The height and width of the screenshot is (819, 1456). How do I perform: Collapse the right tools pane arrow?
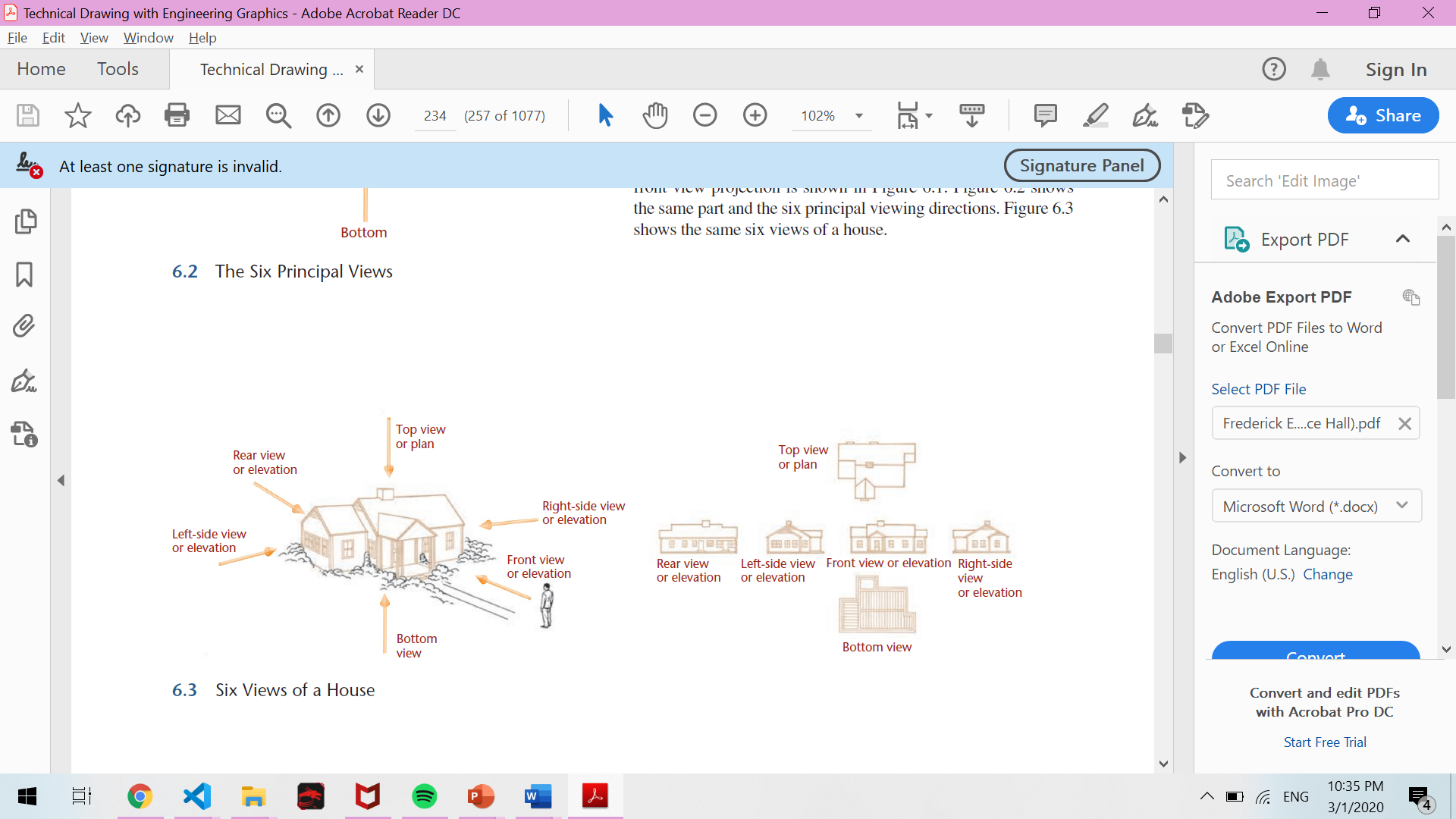1182,458
